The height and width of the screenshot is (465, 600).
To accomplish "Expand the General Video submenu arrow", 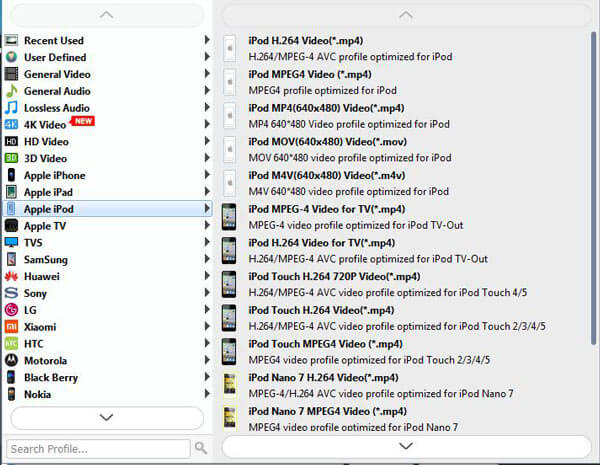I will [207, 73].
